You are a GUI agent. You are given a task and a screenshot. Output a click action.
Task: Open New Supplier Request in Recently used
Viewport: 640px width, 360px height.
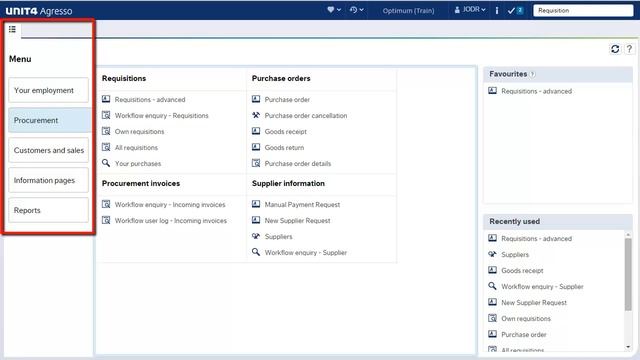pos(534,302)
